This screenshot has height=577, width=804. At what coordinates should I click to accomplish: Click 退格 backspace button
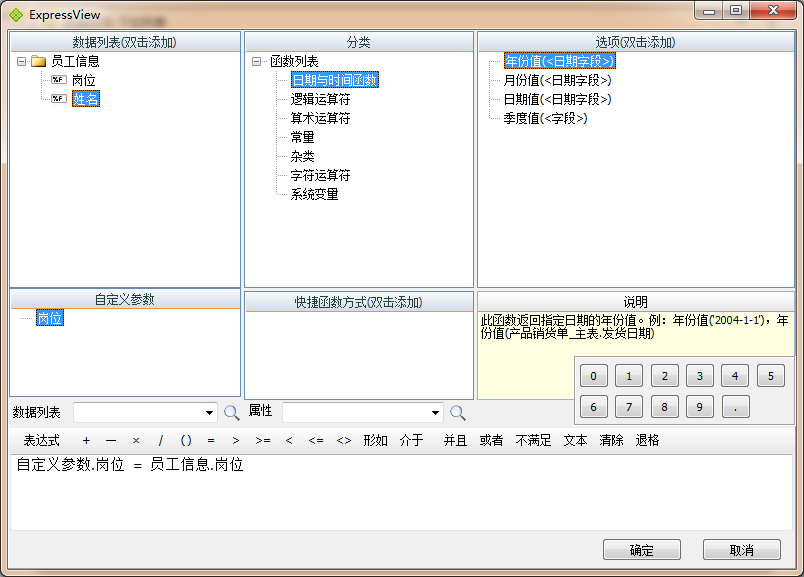[x=647, y=440]
